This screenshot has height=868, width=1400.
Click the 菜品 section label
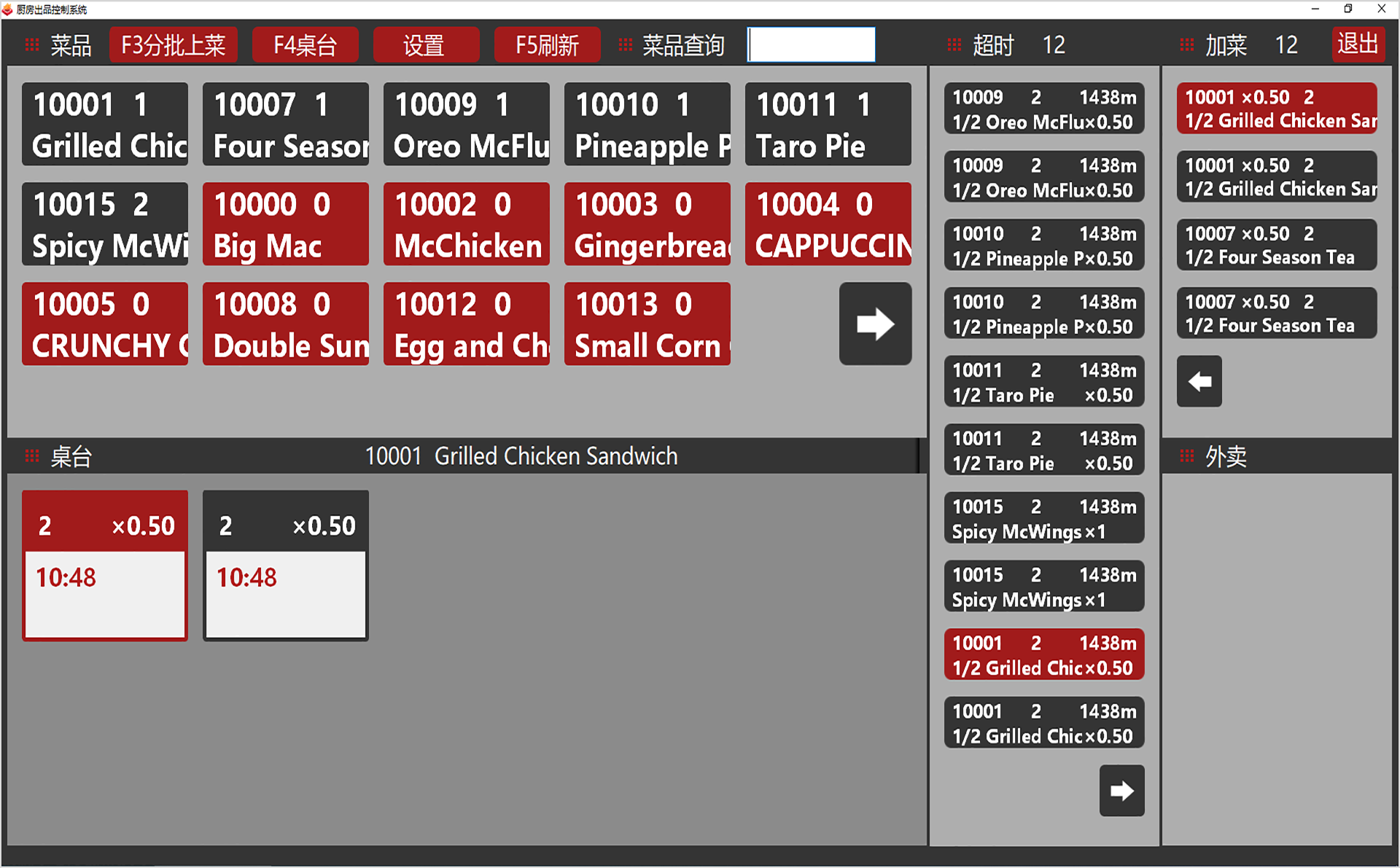71,45
